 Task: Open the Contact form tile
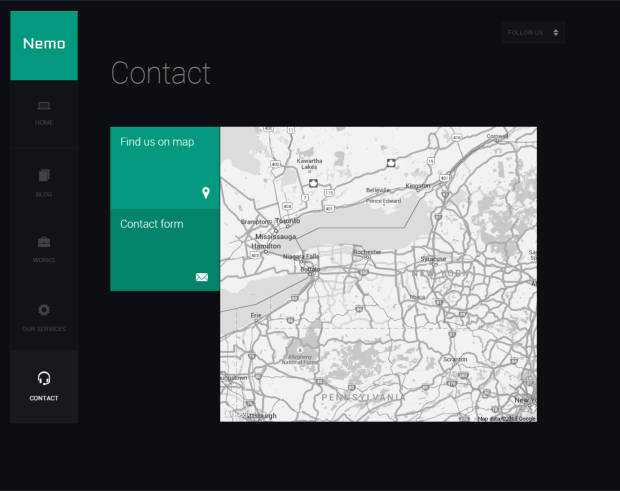coord(165,250)
